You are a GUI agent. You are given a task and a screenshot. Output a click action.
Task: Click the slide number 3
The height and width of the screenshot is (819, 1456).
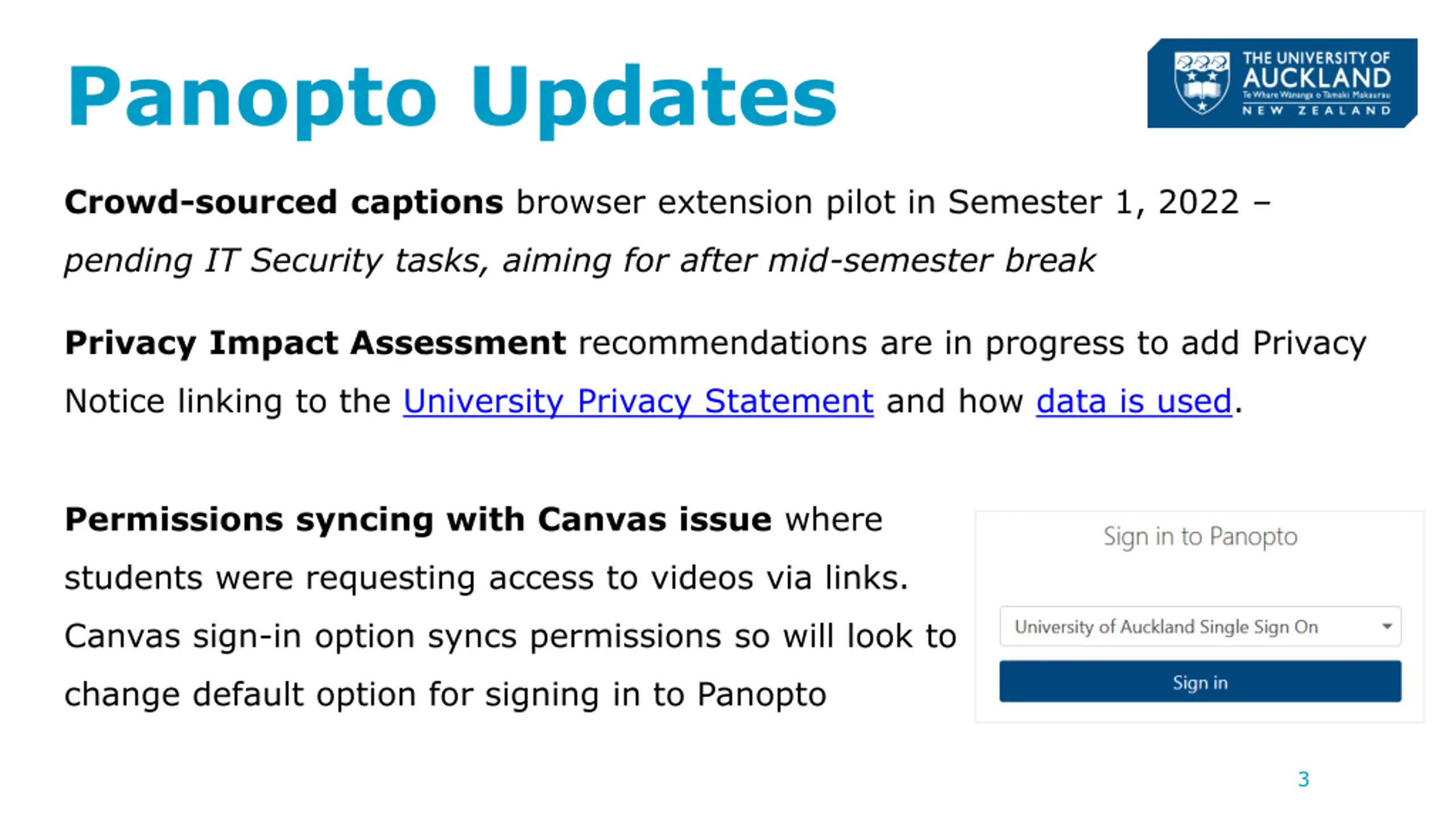click(1304, 779)
